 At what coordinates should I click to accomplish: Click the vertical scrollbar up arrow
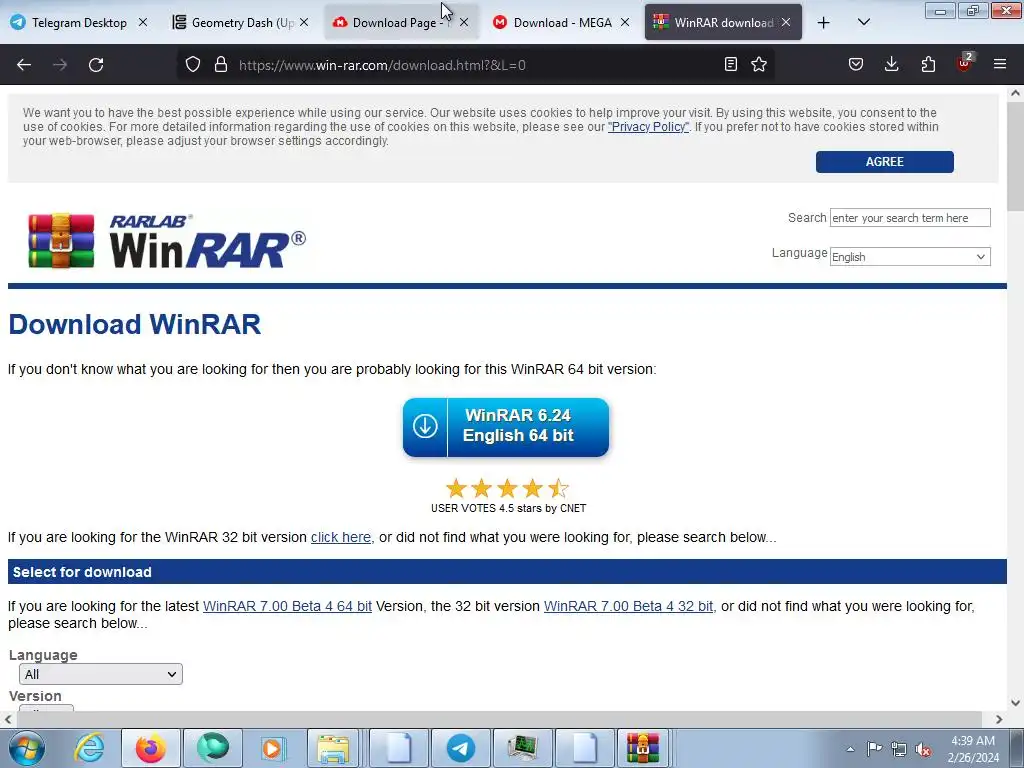(x=1016, y=93)
